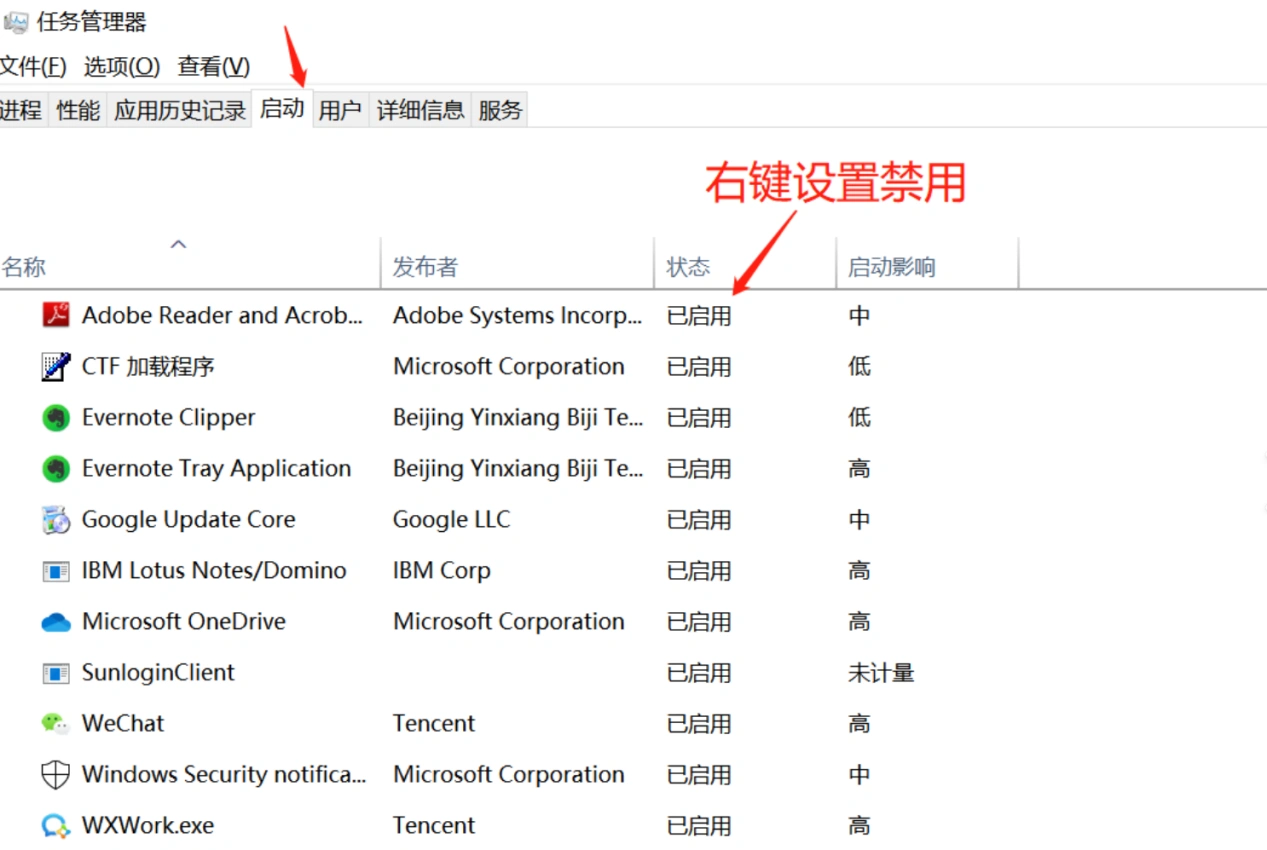Sort by the 名称 column header
This screenshot has width=1267, height=850.
[24, 267]
